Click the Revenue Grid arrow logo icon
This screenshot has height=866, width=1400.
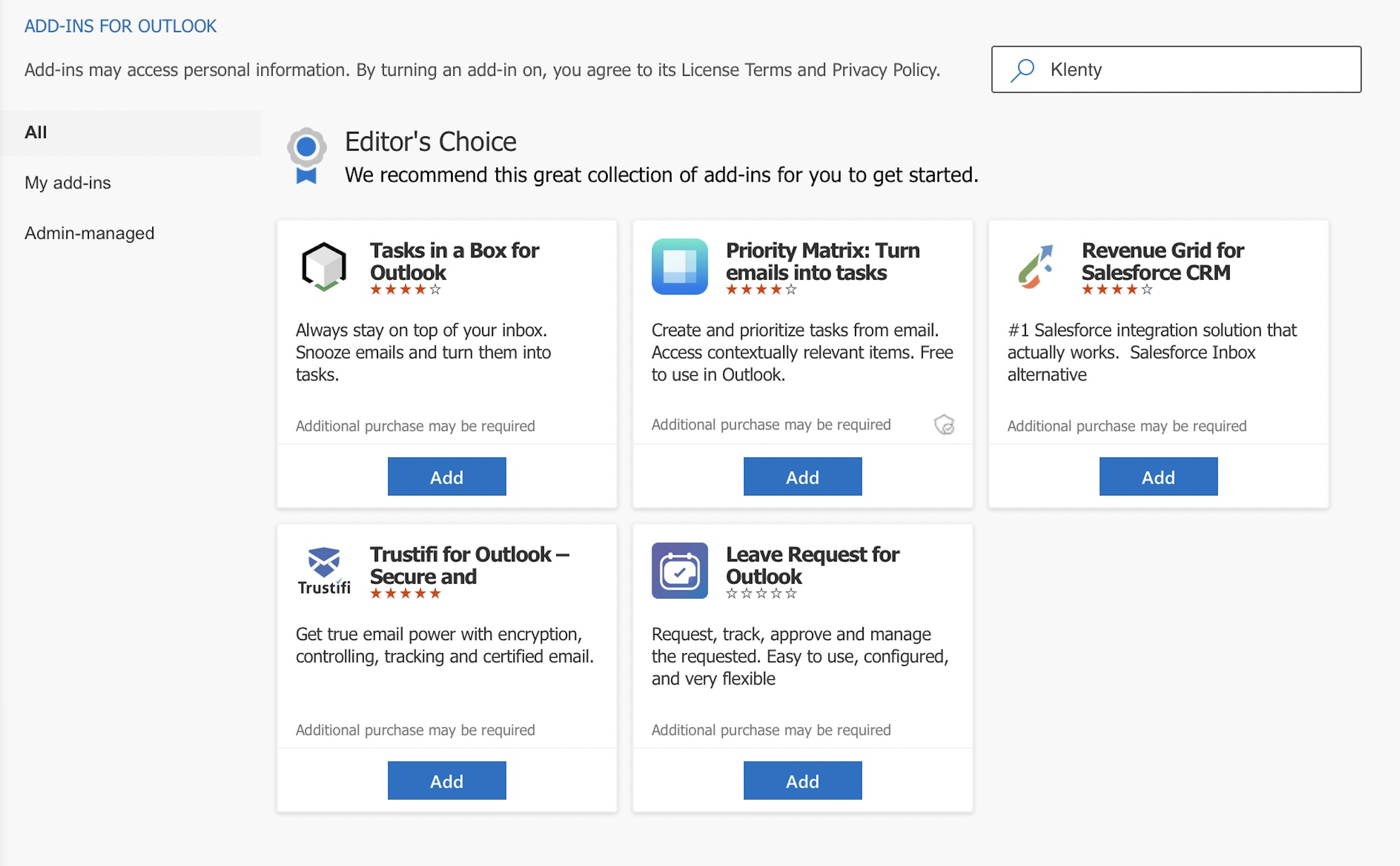[1035, 267]
